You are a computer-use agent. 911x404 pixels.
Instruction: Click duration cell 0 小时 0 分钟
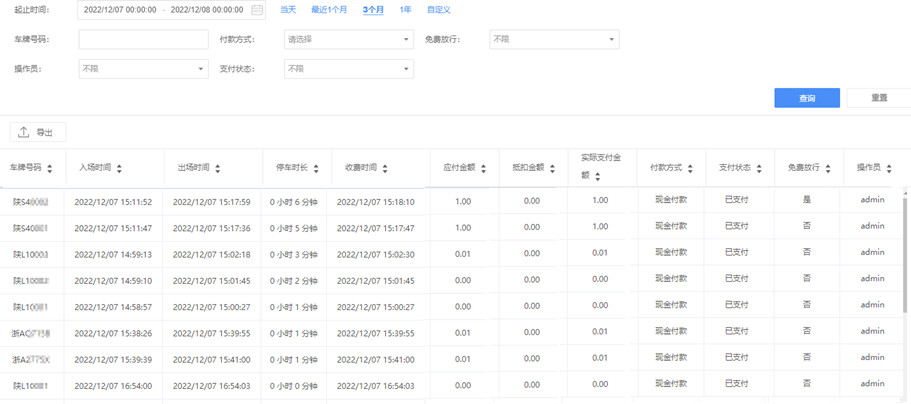[x=294, y=385]
